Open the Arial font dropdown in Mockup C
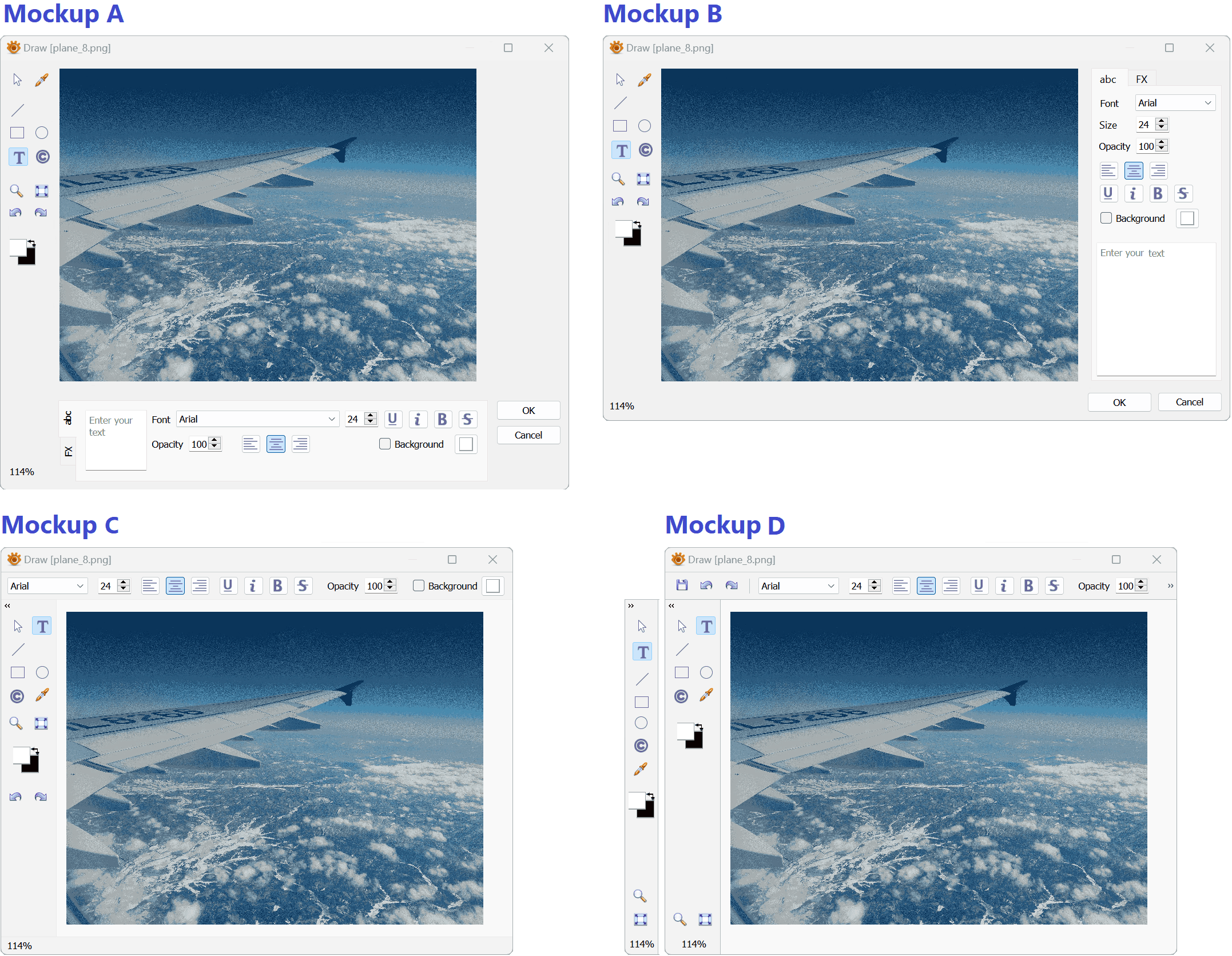 point(47,585)
